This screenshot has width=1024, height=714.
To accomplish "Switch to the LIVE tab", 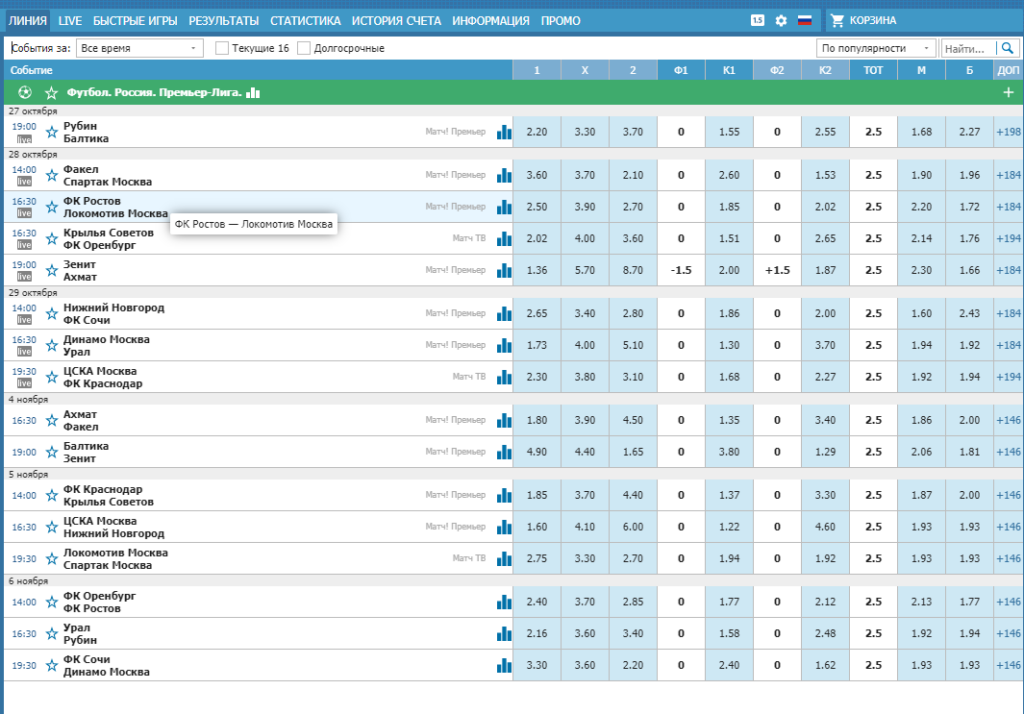I will pyautogui.click(x=70, y=21).
